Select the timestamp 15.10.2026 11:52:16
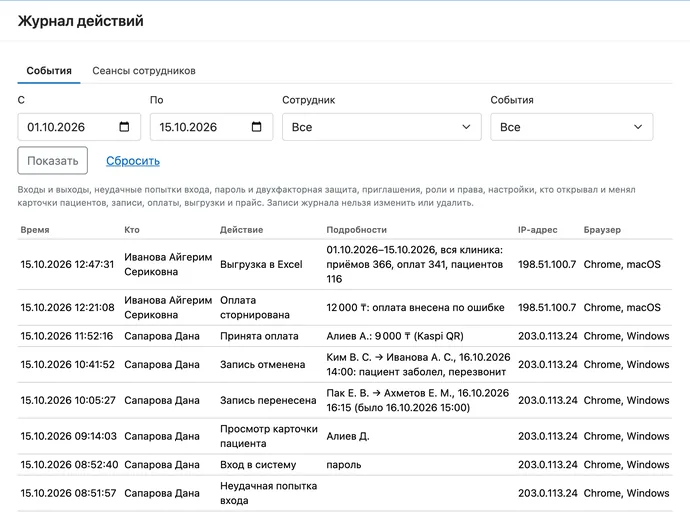 (x=66, y=336)
